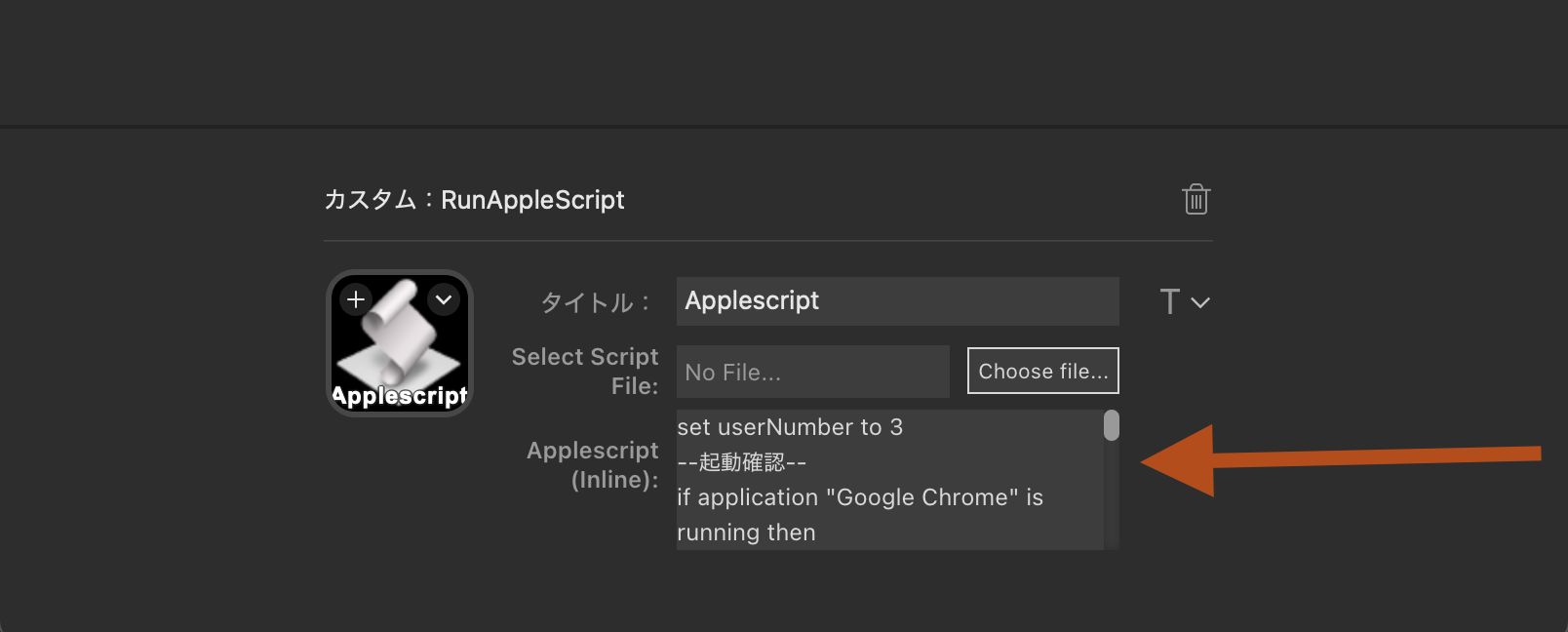Viewport: 1568px width, 632px height.
Task: Expand the chevron on the Applescript icon image
Action: pyautogui.click(x=444, y=299)
